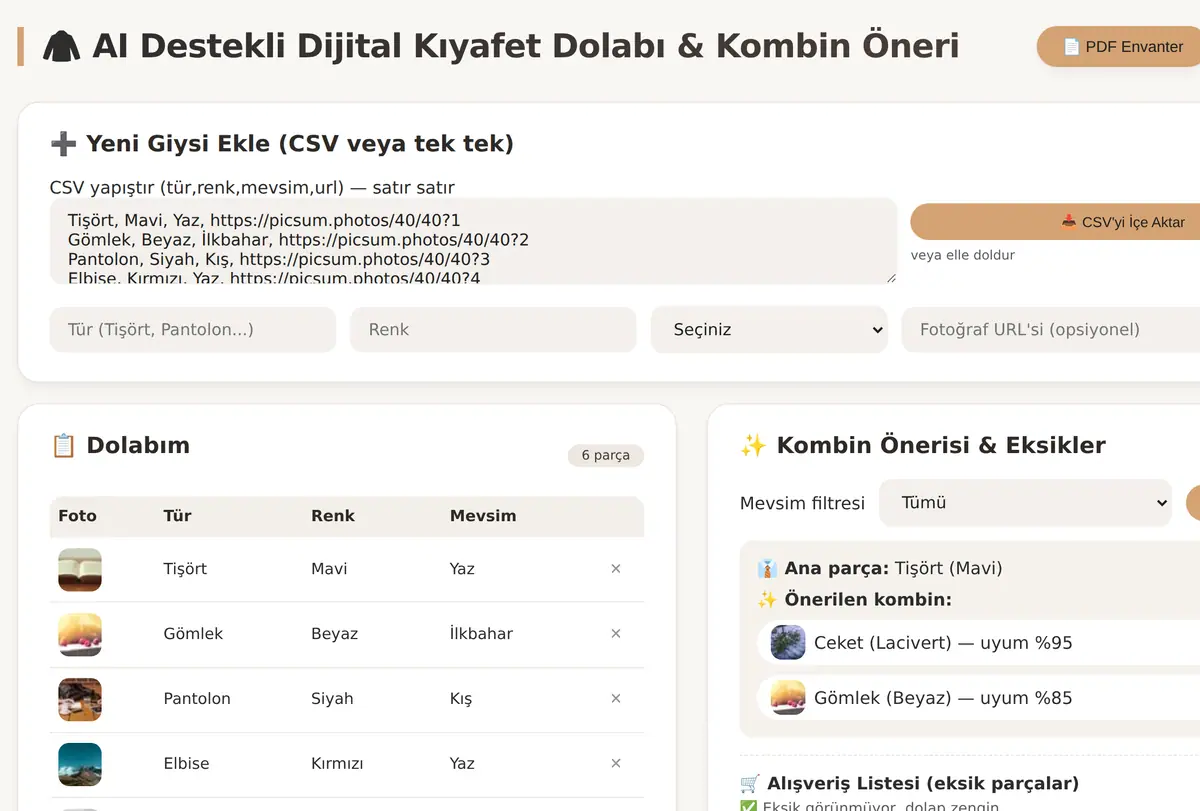Click the Tür input field
The image size is (1200, 811).
click(193, 329)
